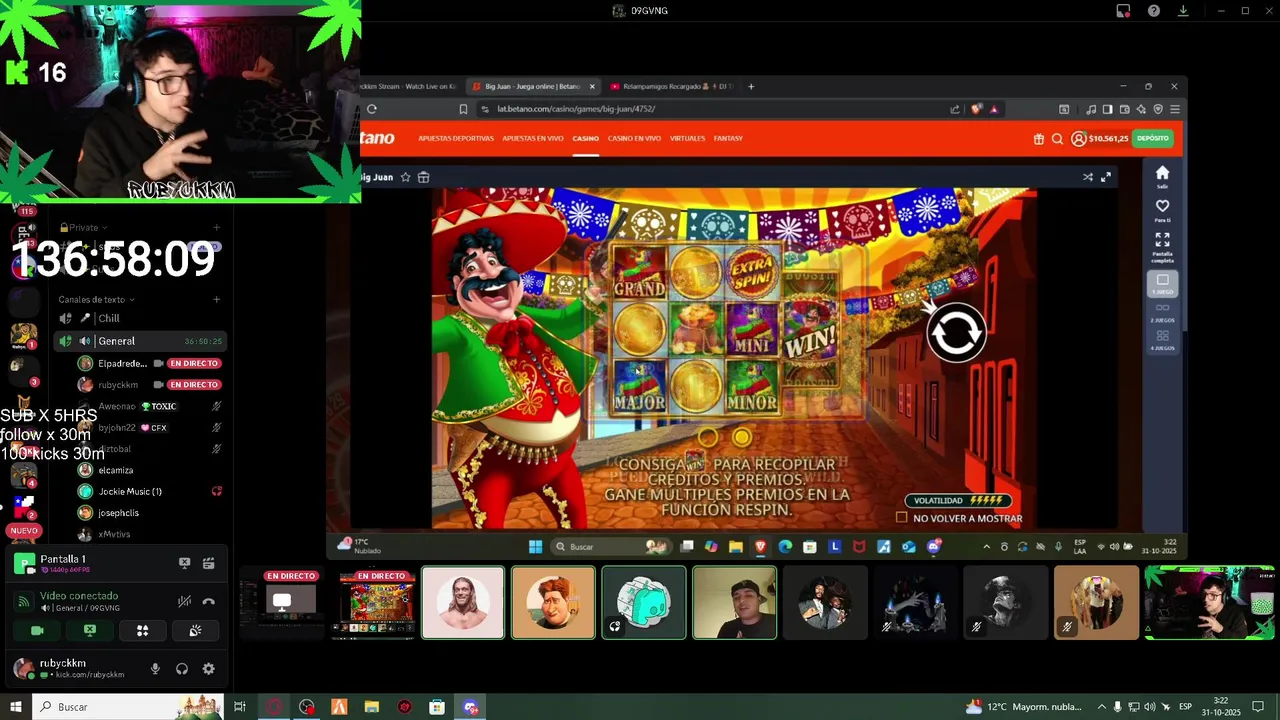Viewport: 1280px width, 720px height.
Task: Check the No volver a mostrar box
Action: 902,518
